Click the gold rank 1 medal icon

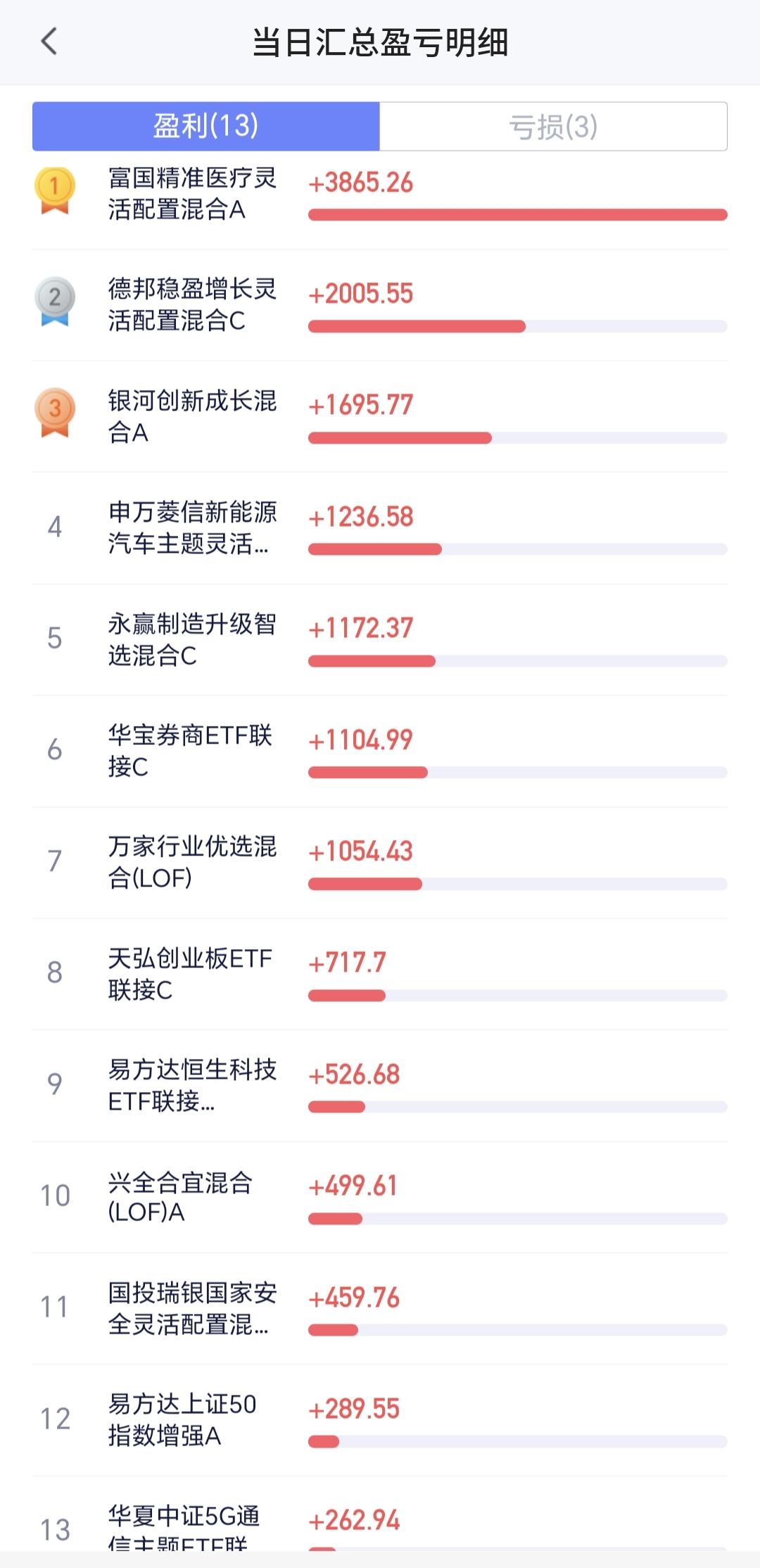coord(54,189)
